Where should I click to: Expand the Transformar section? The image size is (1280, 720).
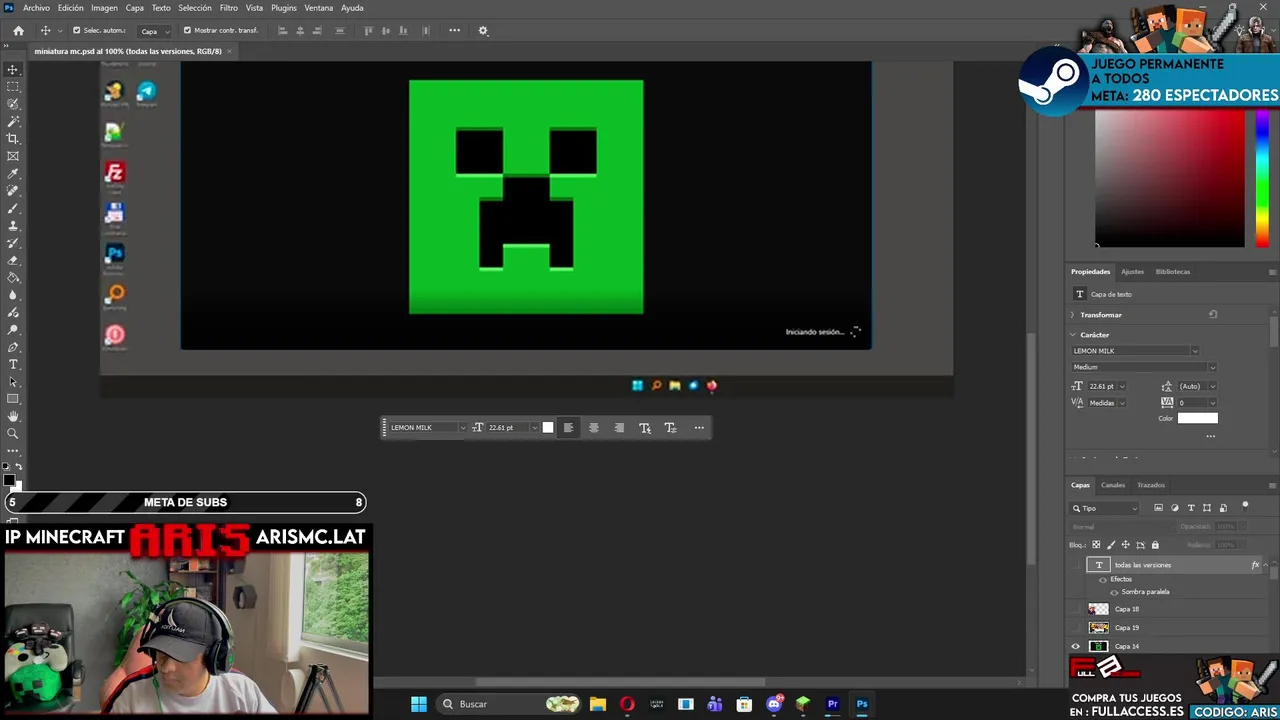pyautogui.click(x=1073, y=315)
